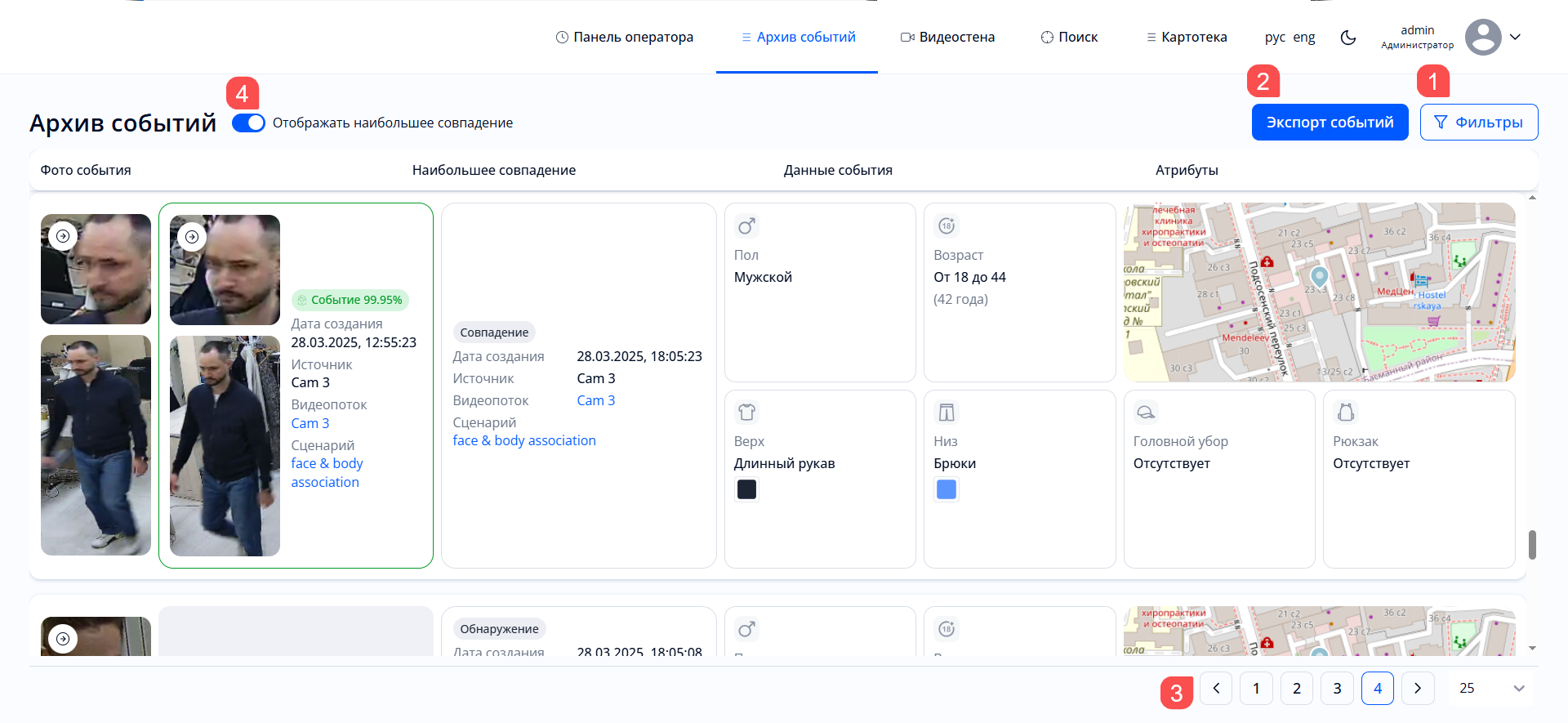The height and width of the screenshot is (723, 1568).
Task: Expand the admin account dropdown chevron
Action: [1516, 38]
